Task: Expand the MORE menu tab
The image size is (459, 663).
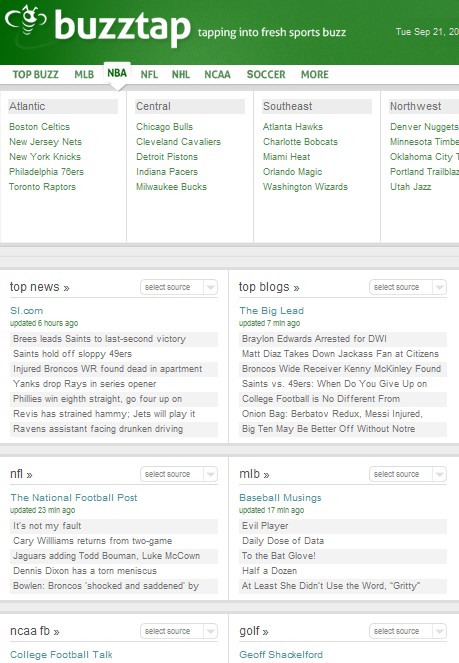Action: coord(315,74)
